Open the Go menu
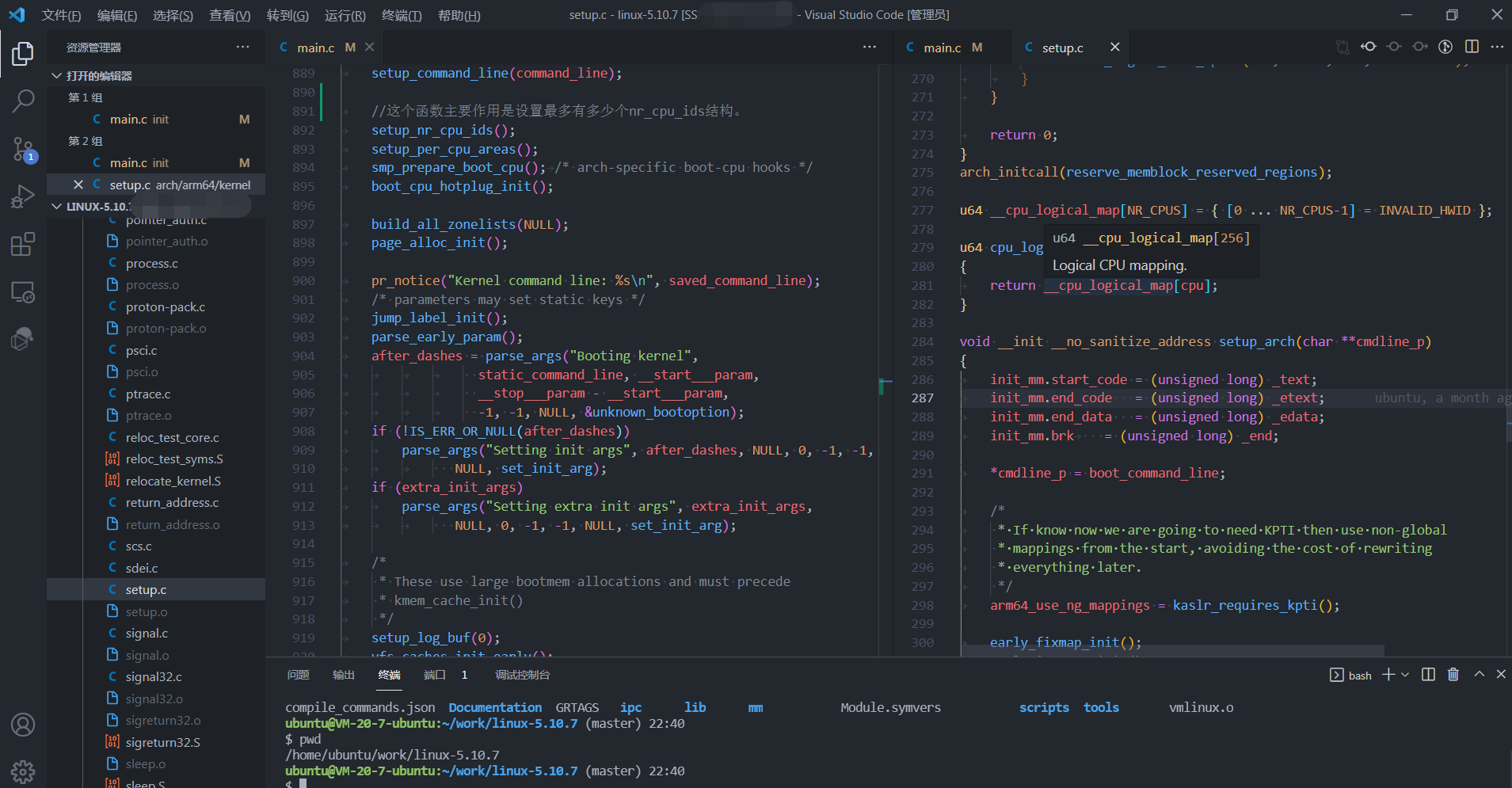 point(288,15)
